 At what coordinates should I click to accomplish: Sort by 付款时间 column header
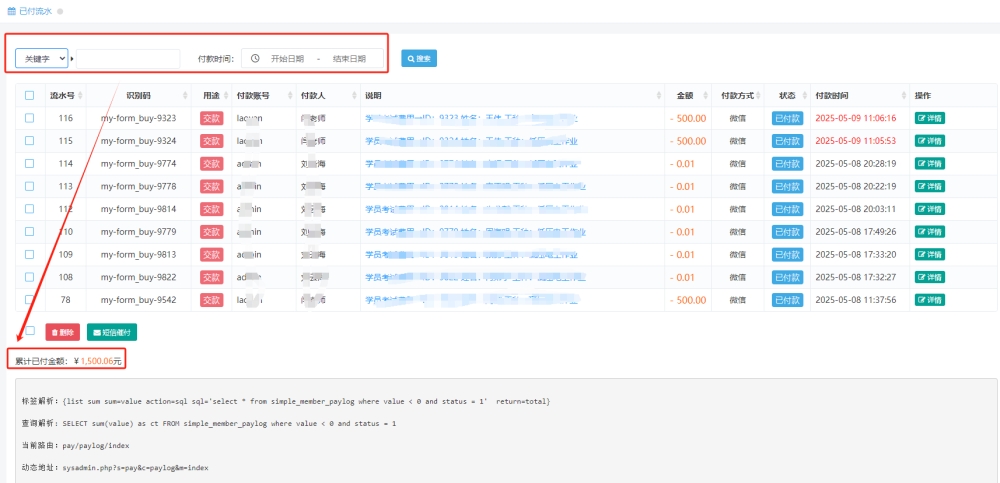[x=860, y=96]
